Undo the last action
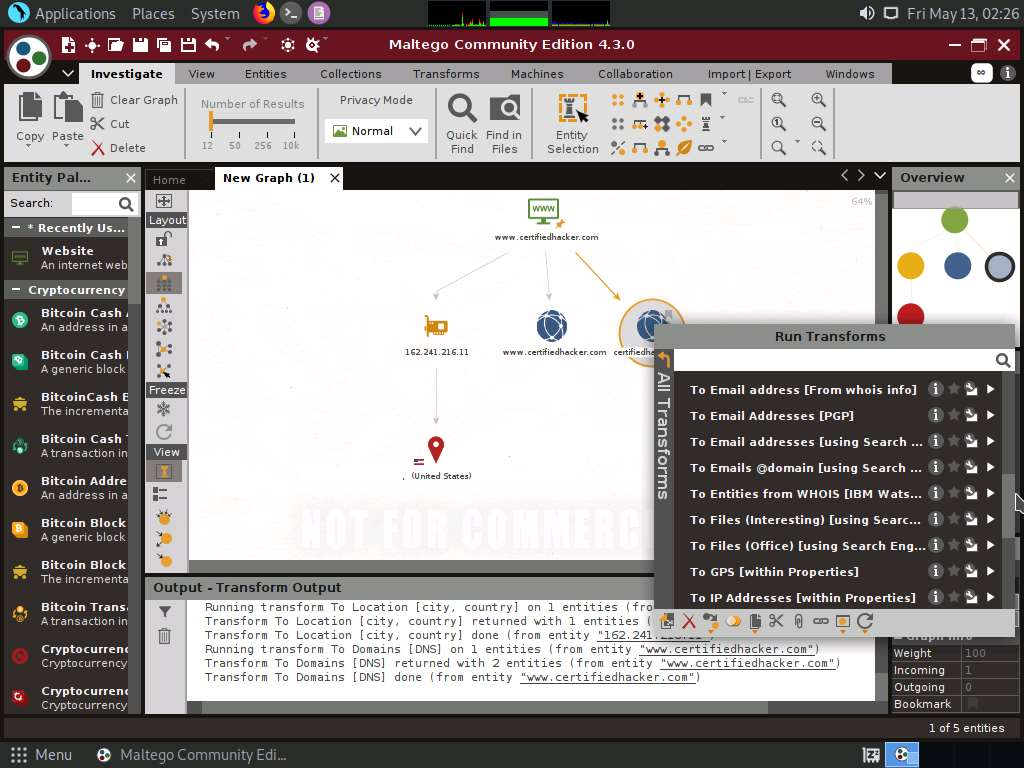 (212, 44)
